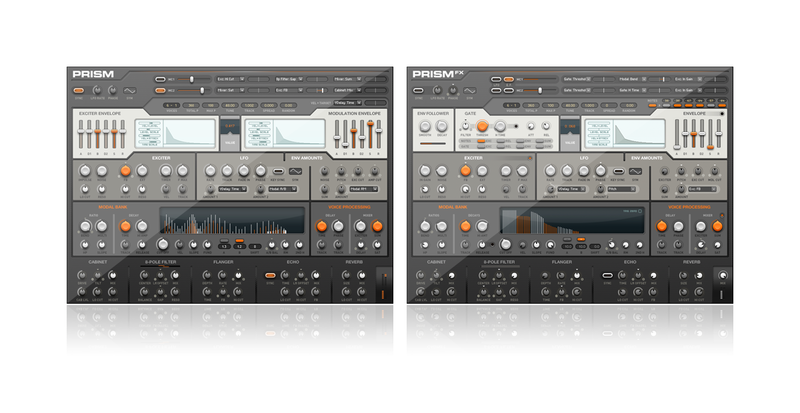Click the AMP CUT knob in Prism's Env Amounts
The image size is (800, 413).
[374, 172]
